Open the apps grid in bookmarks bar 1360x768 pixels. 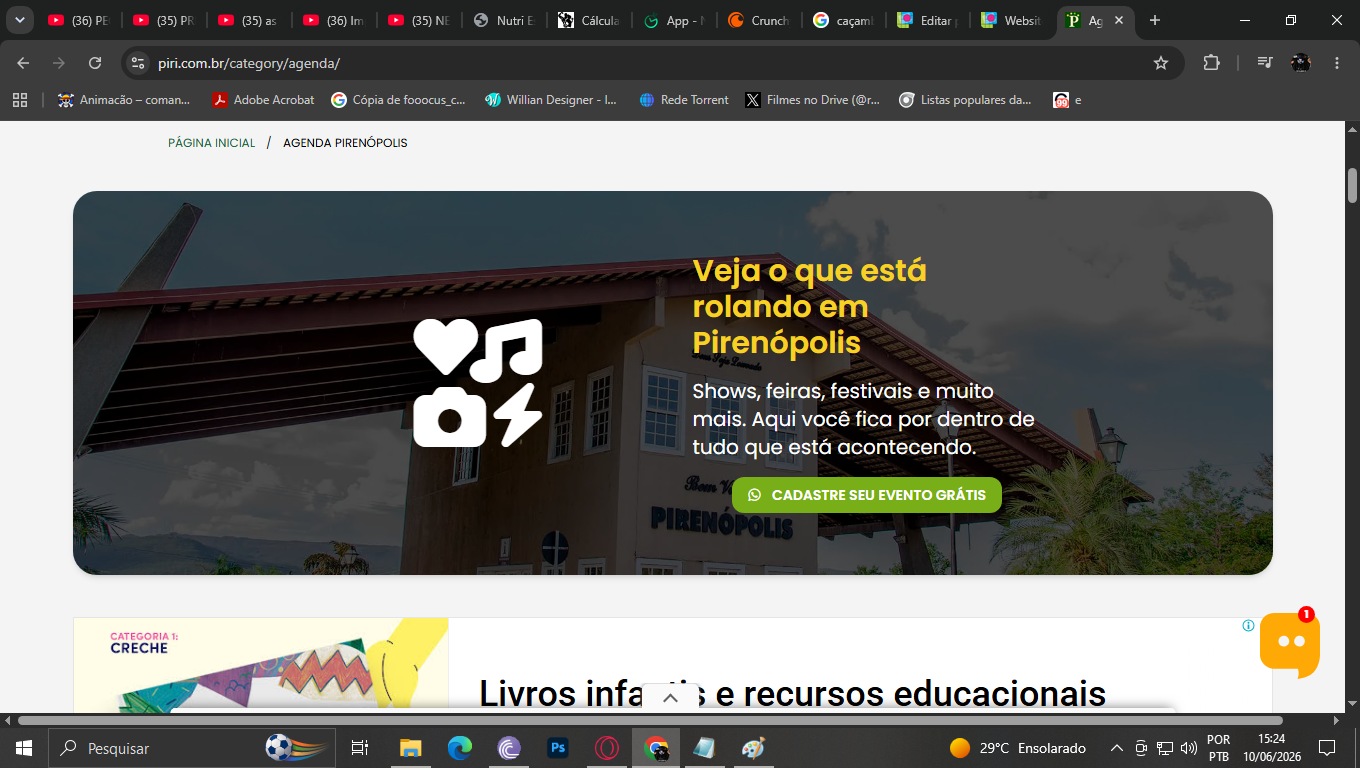[19, 100]
